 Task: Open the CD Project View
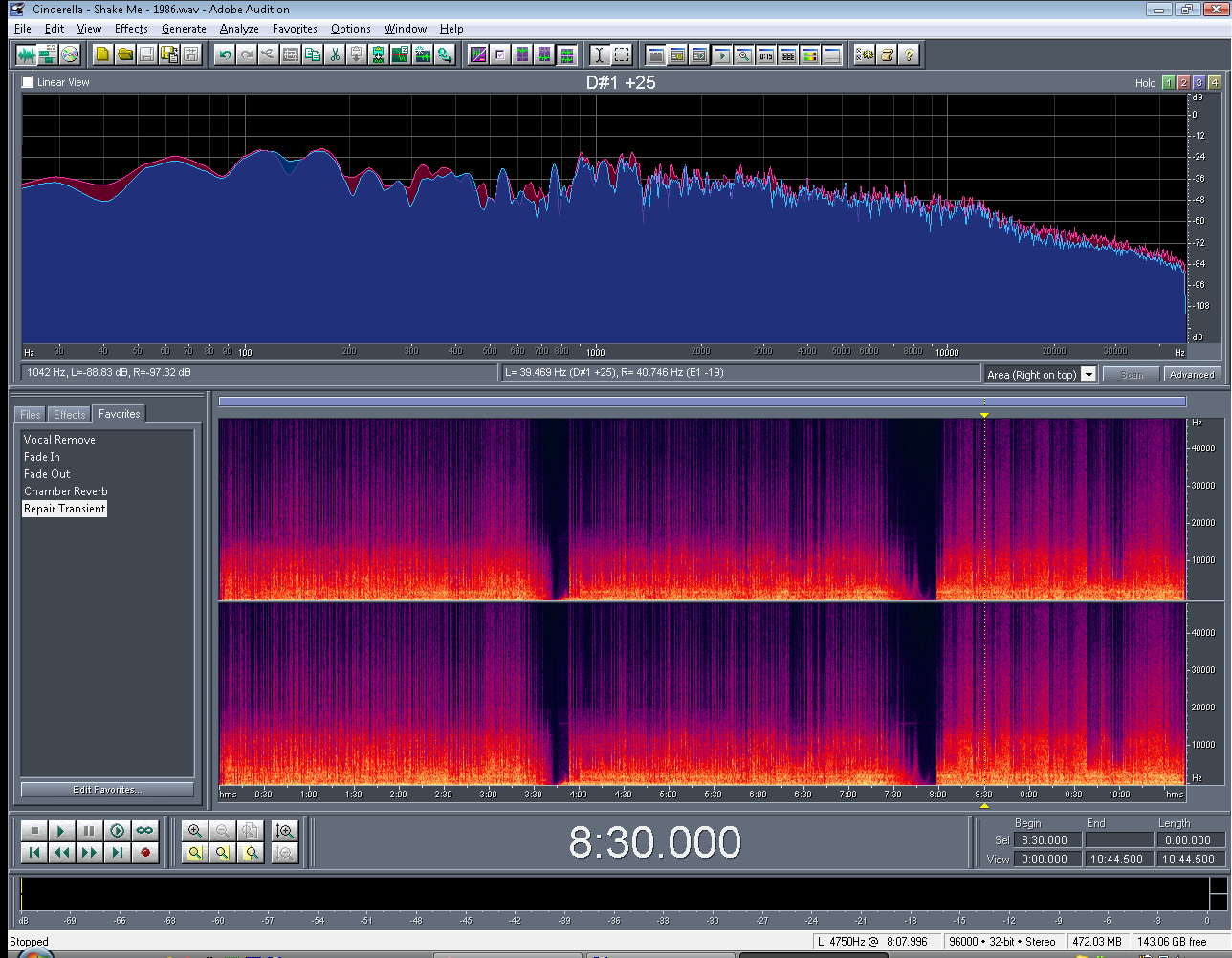(x=70, y=54)
